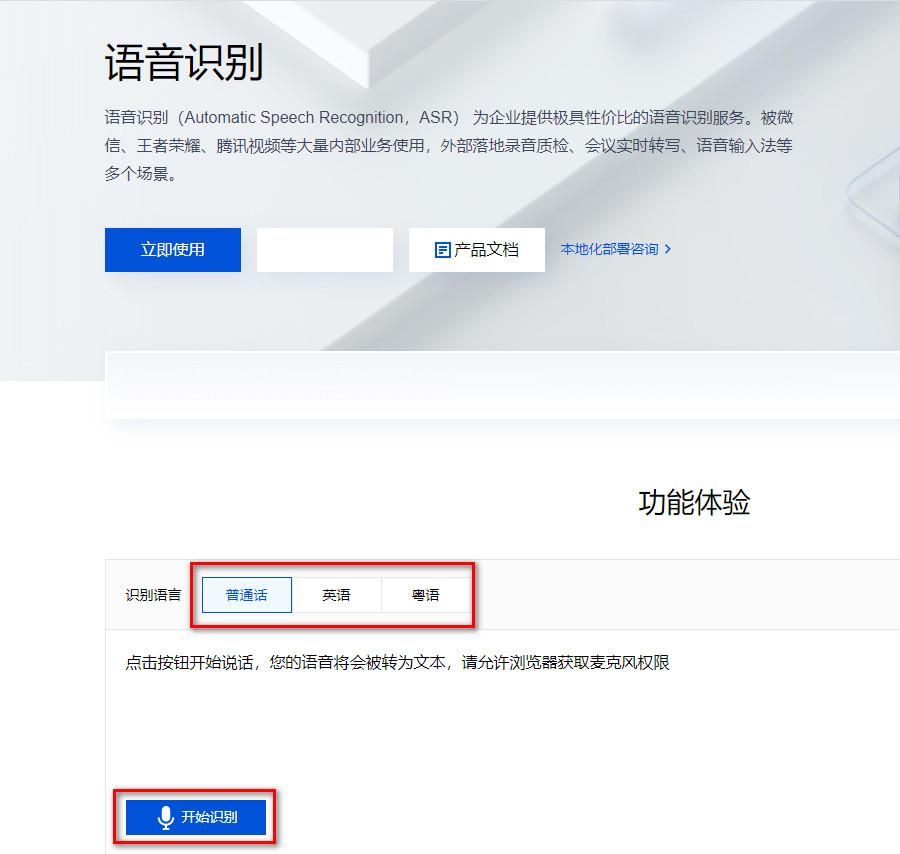Image resolution: width=900 pixels, height=854 pixels.
Task: Click the 功能体验 section heading
Action: coord(694,502)
